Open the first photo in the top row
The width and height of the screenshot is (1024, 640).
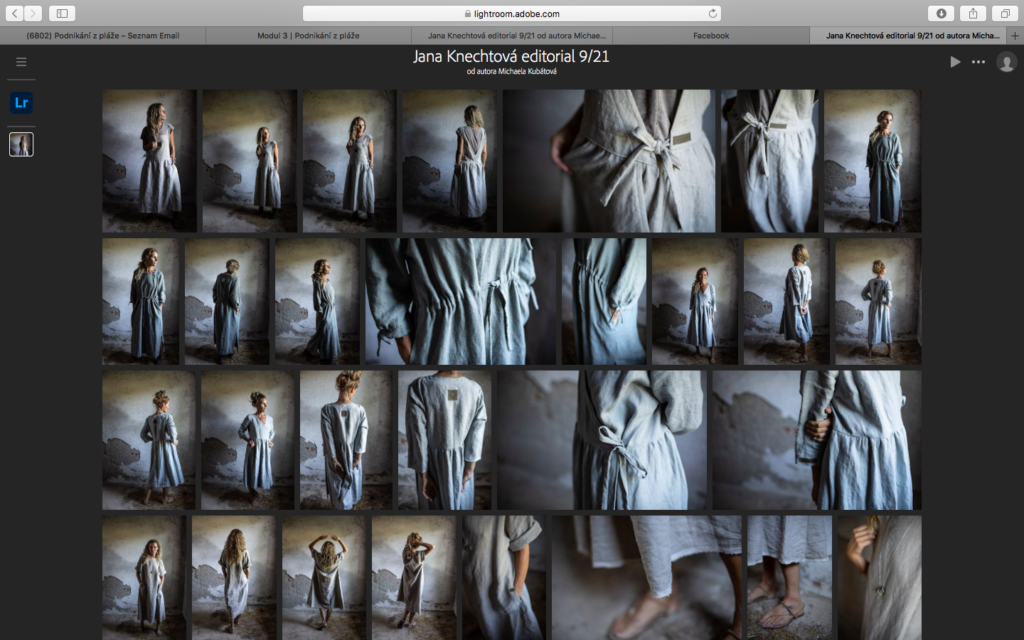click(x=149, y=161)
